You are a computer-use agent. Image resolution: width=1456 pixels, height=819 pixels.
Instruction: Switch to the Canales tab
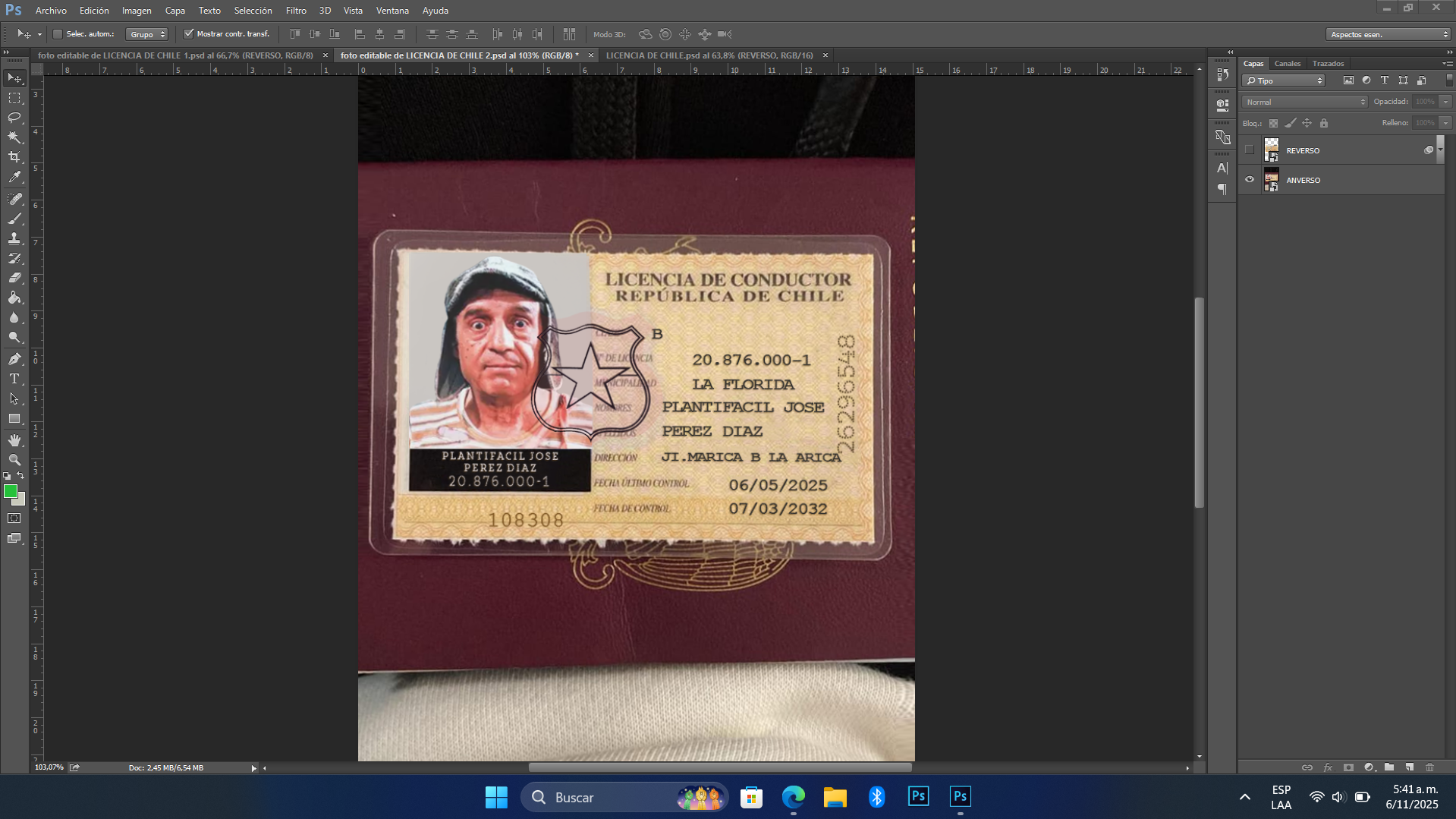pyautogui.click(x=1287, y=64)
